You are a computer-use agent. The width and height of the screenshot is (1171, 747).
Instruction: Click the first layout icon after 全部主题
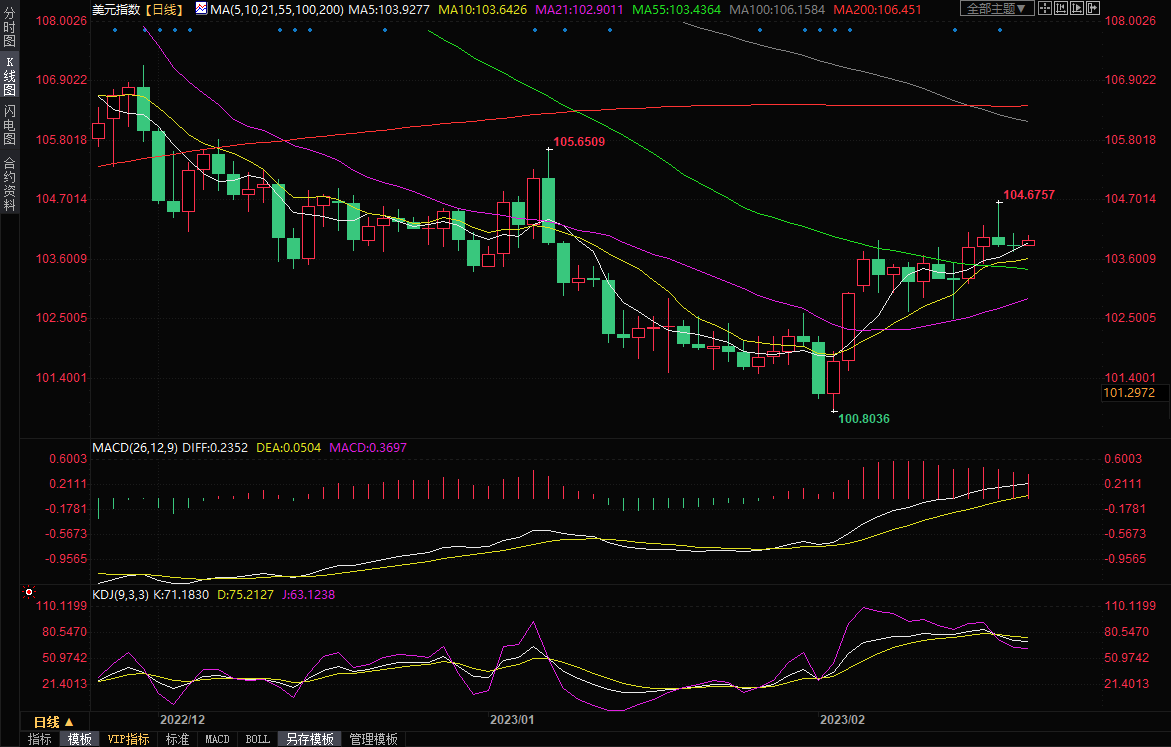pos(1046,8)
